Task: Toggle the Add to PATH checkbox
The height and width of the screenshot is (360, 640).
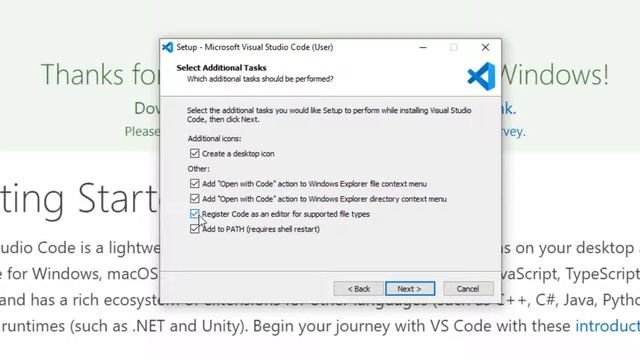Action: click(194, 229)
